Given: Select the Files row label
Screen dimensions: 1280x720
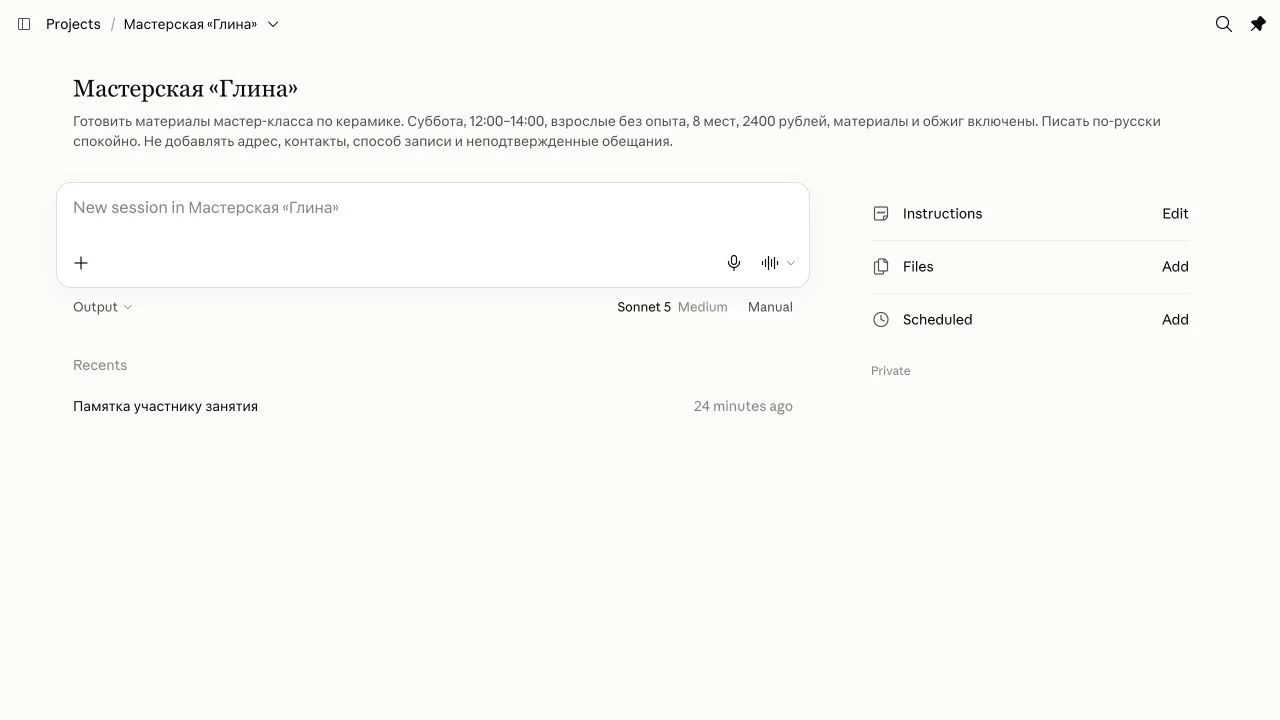Looking at the screenshot, I should 918,267.
